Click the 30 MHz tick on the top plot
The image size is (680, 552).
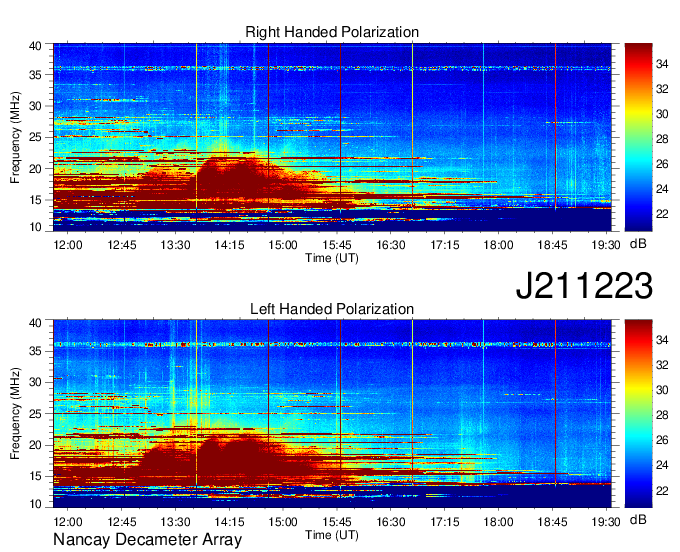pyautogui.click(x=35, y=106)
